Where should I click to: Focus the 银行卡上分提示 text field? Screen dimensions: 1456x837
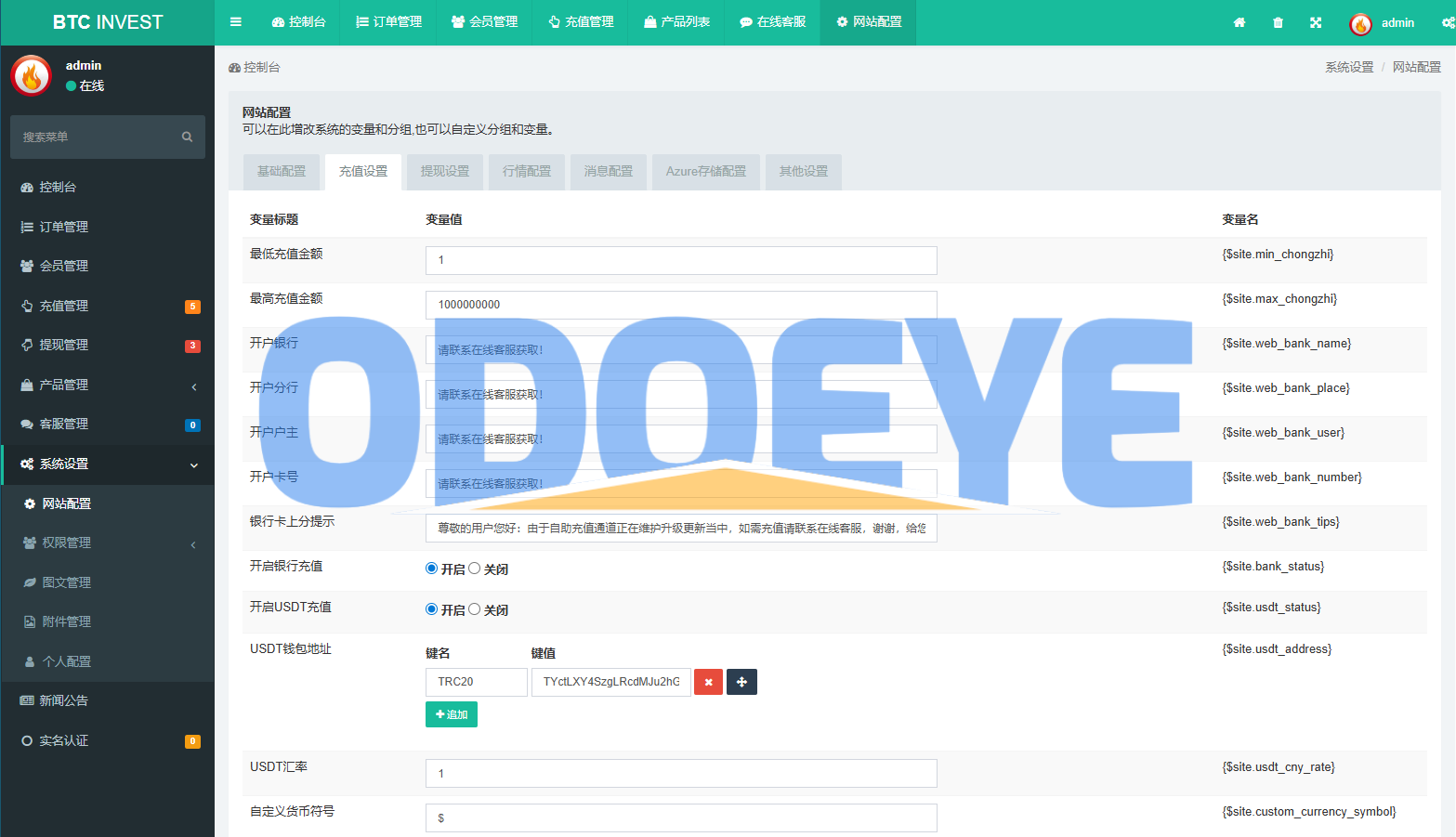pyautogui.click(x=681, y=528)
